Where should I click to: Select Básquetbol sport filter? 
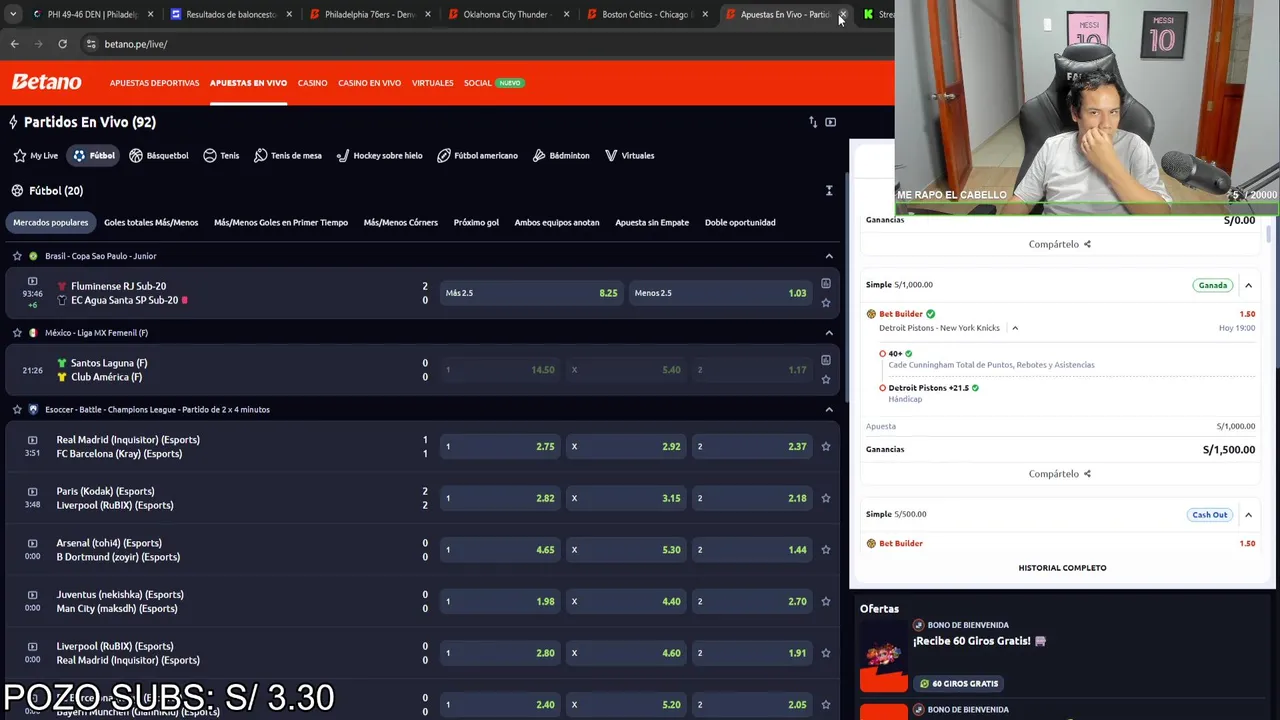pyautogui.click(x=159, y=155)
